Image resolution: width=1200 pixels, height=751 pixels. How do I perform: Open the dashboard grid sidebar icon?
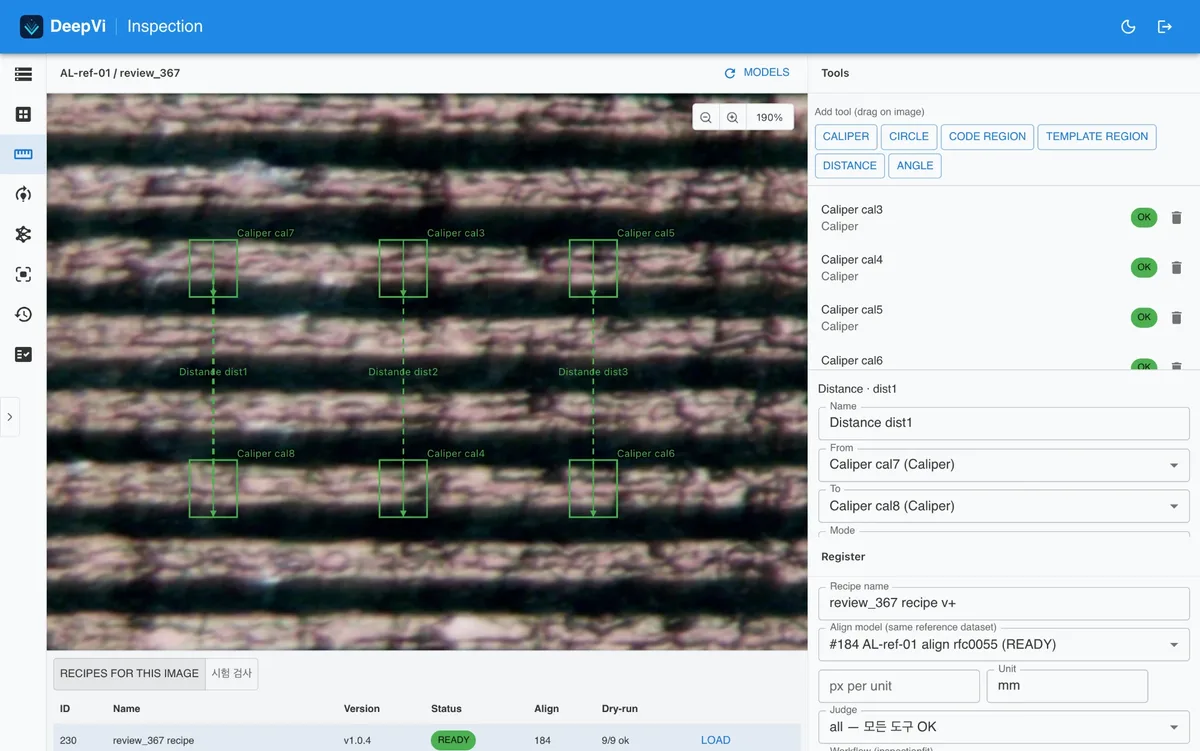click(23, 114)
